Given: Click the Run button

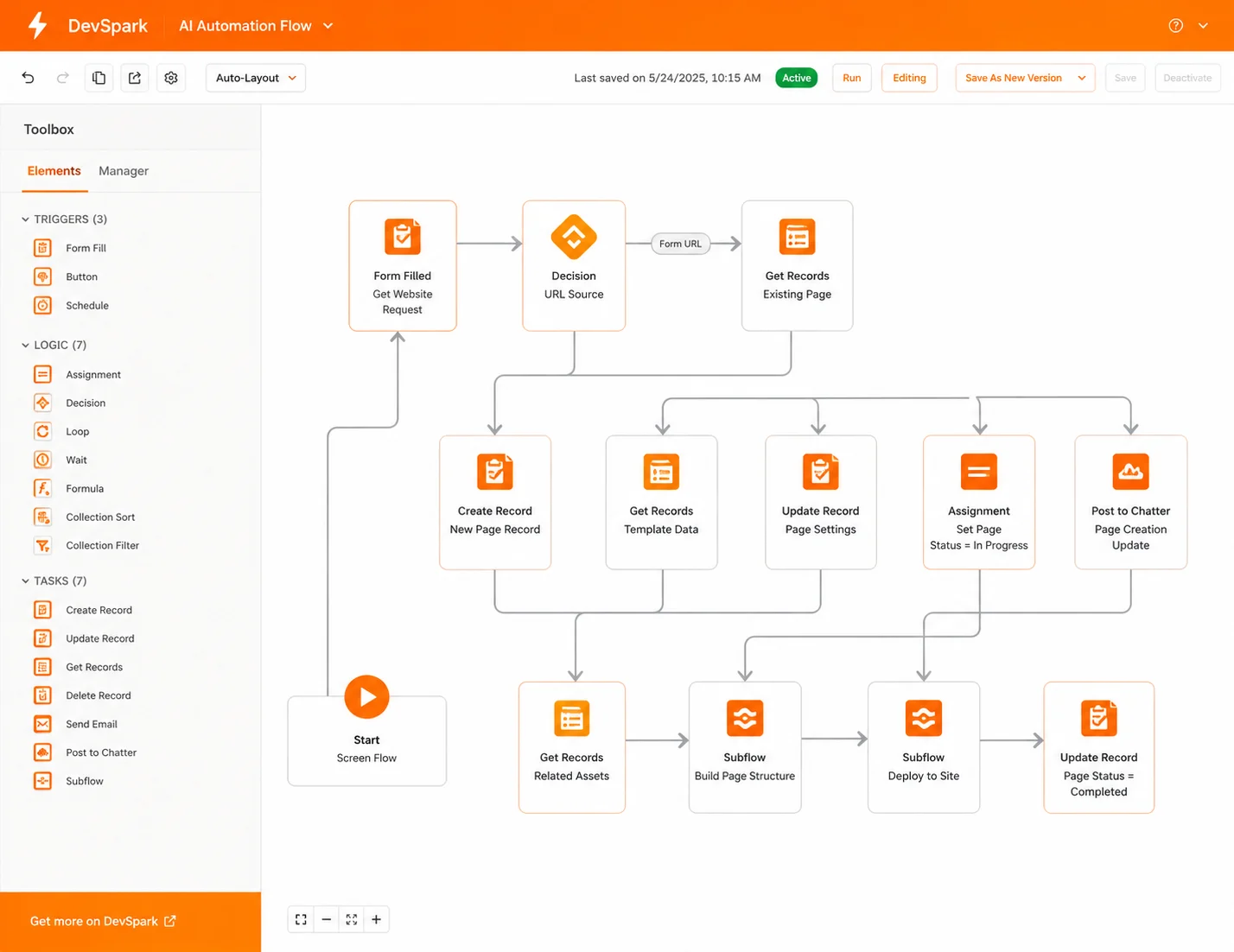Looking at the screenshot, I should 851,78.
